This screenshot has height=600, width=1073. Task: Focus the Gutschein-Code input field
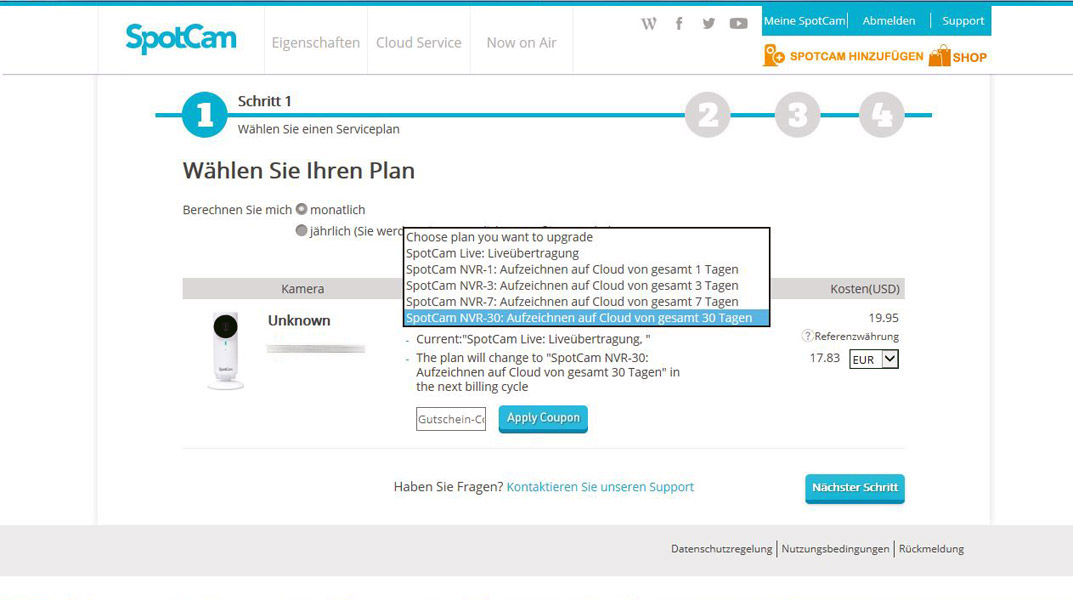click(451, 419)
